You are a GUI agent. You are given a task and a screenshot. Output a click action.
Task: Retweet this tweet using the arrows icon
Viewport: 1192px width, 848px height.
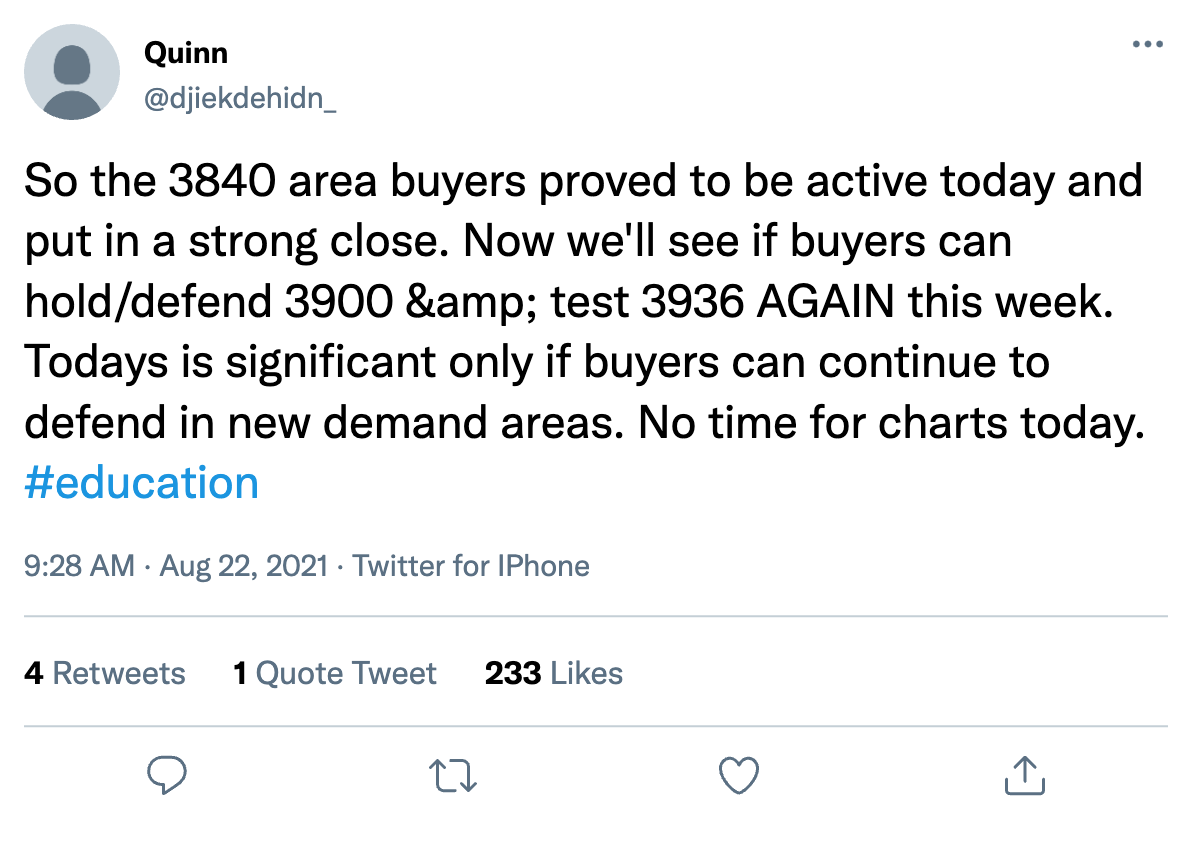pyautogui.click(x=453, y=775)
